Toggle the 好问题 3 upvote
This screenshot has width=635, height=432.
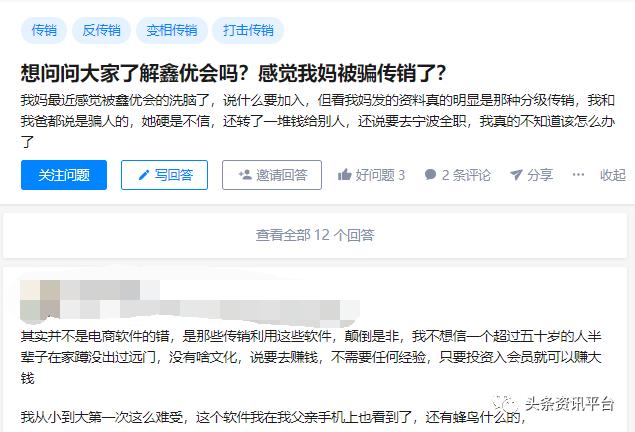point(371,175)
